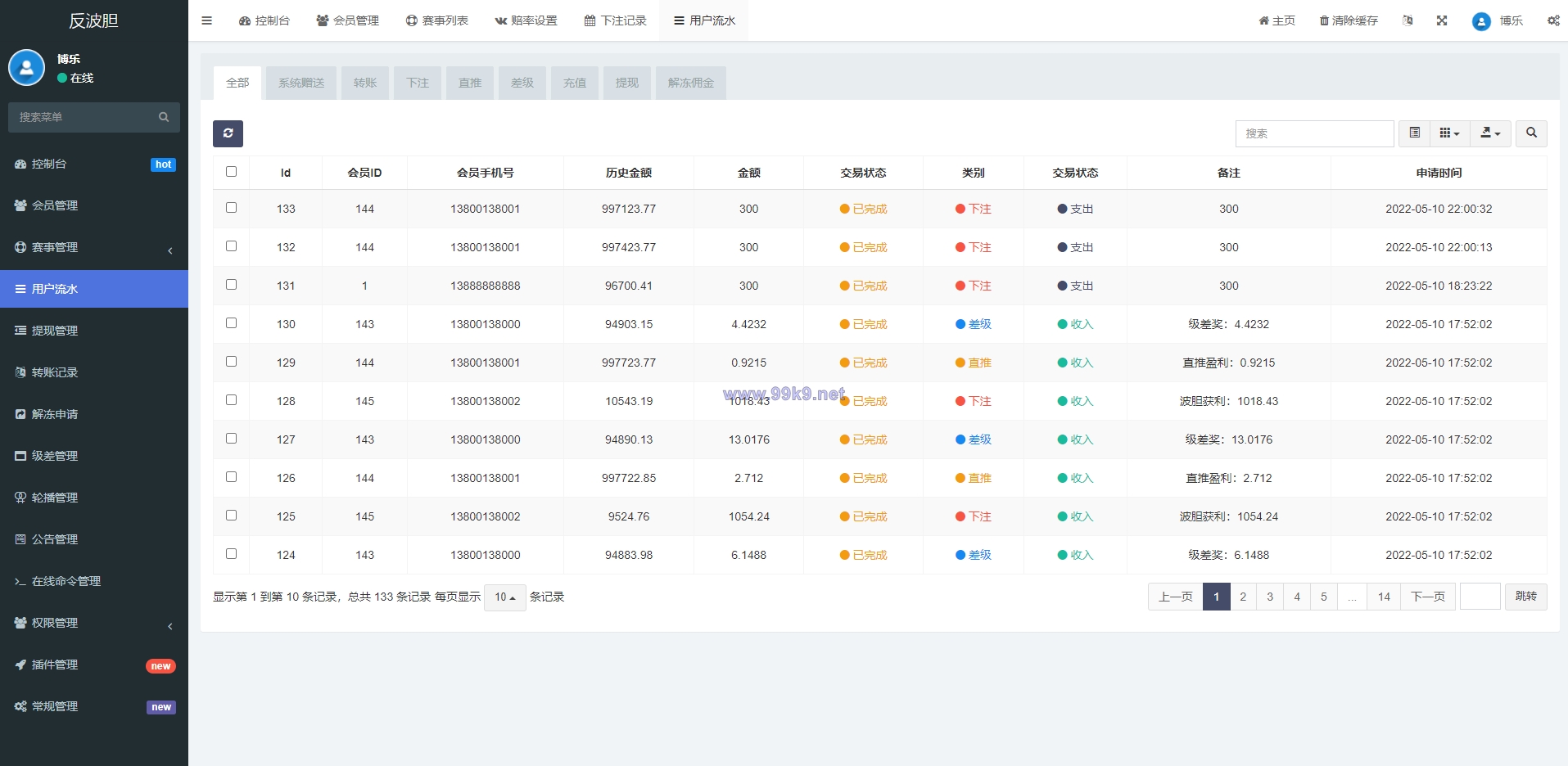Click 上一页 previous page button

point(1176,597)
